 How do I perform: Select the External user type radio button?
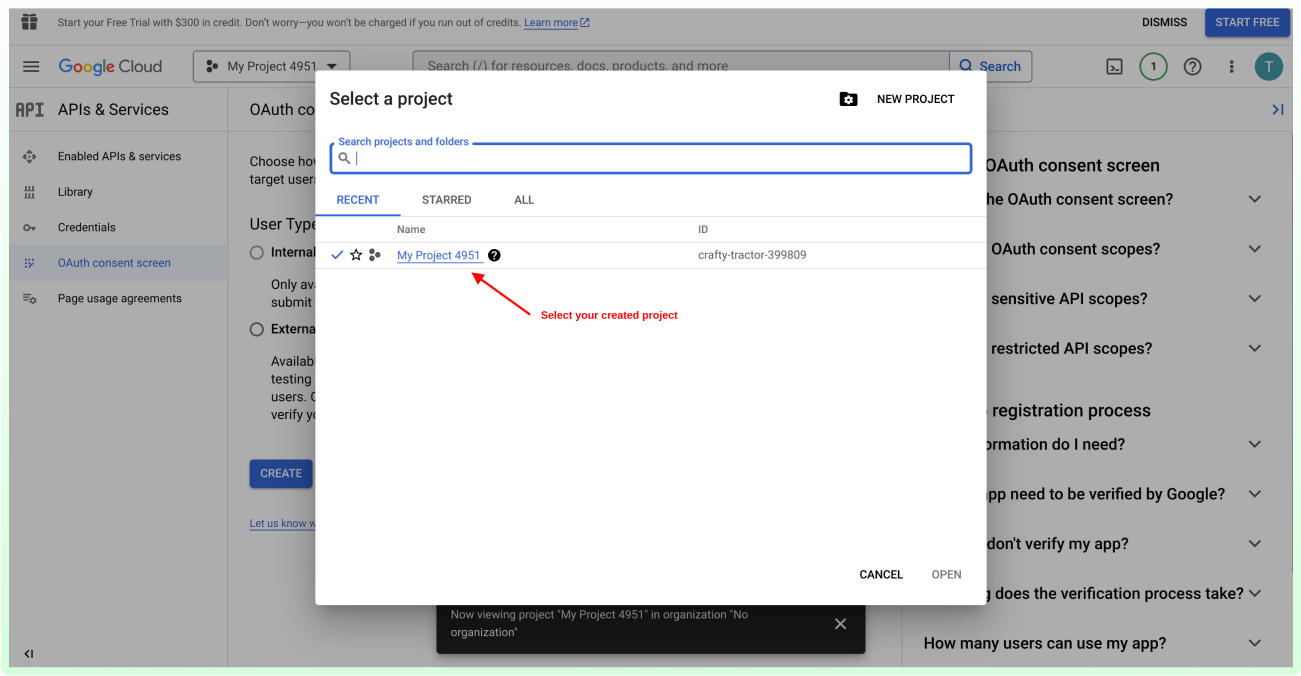[x=256, y=328]
